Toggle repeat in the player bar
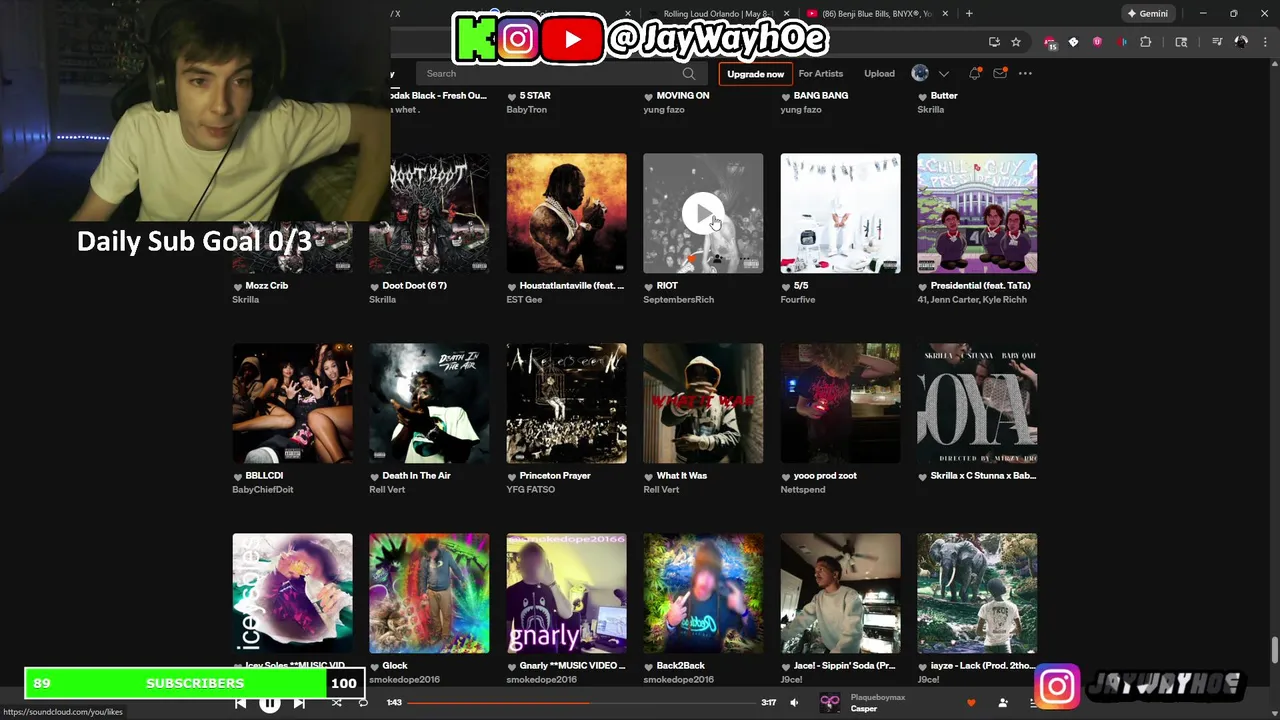This screenshot has width=1280, height=720. coord(363,703)
